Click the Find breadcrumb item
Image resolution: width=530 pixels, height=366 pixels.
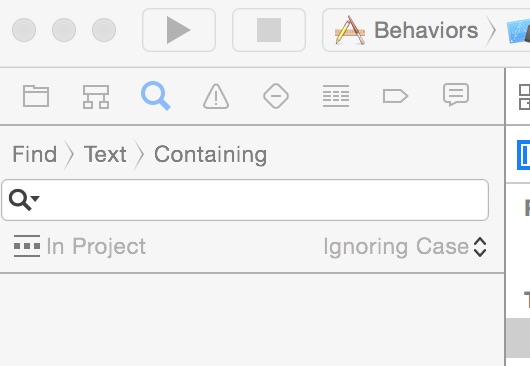[34, 154]
